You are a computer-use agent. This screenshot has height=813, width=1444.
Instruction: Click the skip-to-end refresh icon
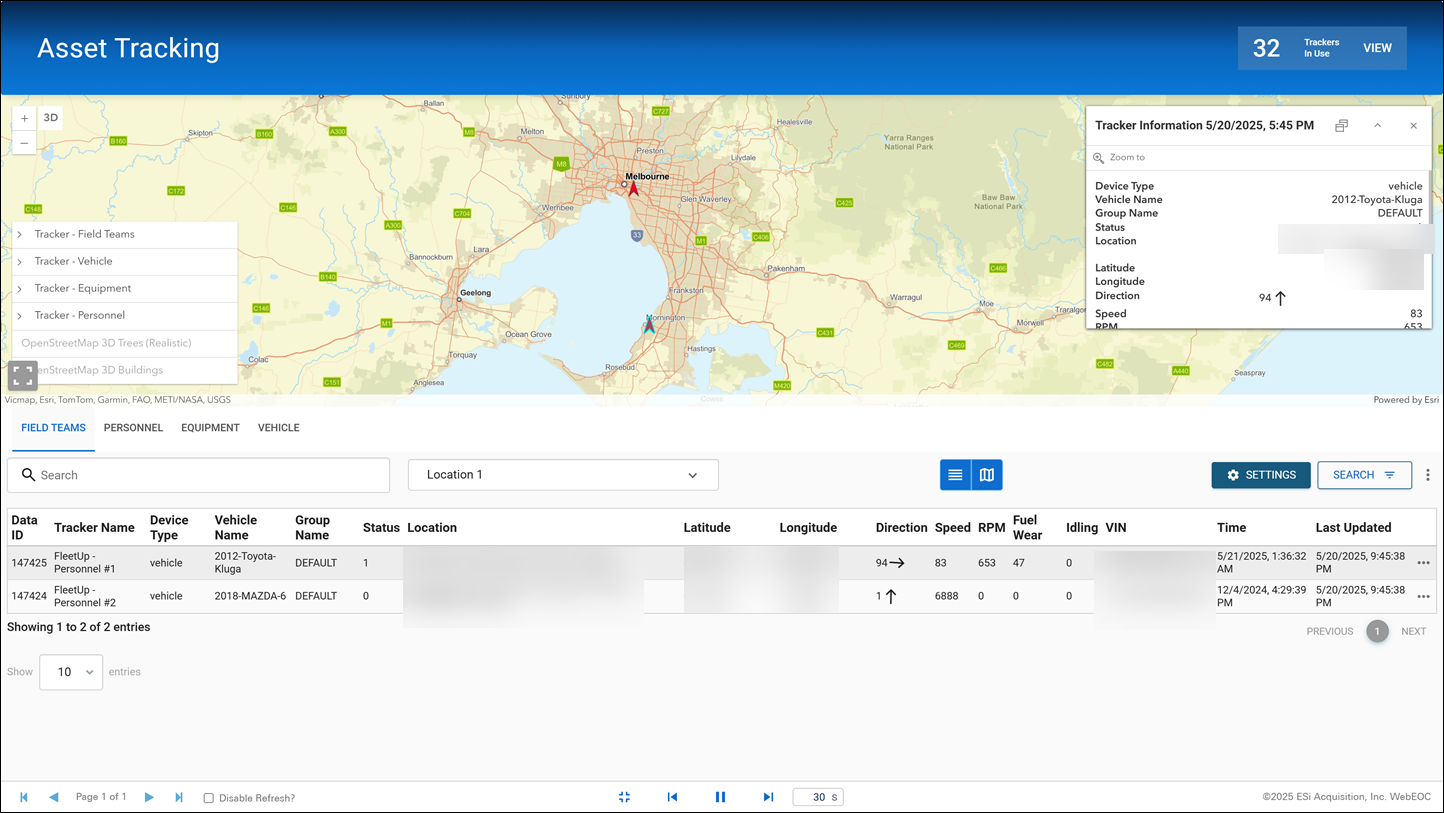coord(768,797)
